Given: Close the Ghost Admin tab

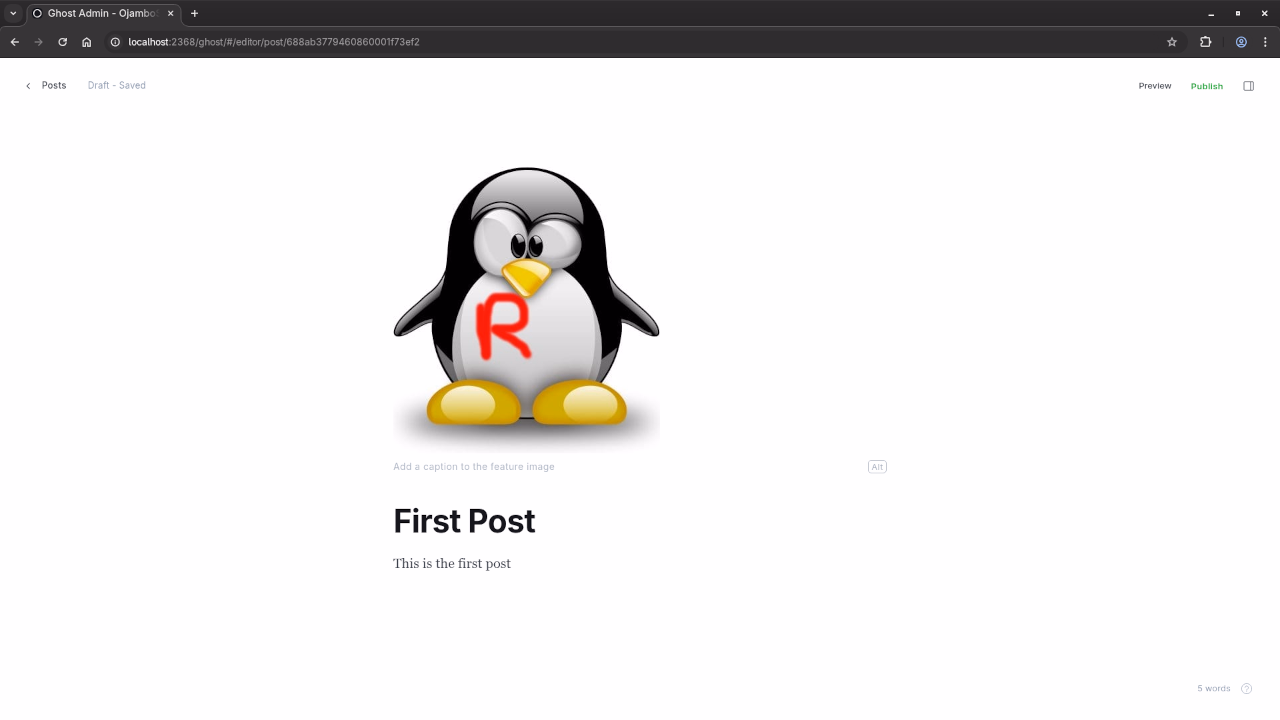Looking at the screenshot, I should pos(170,13).
